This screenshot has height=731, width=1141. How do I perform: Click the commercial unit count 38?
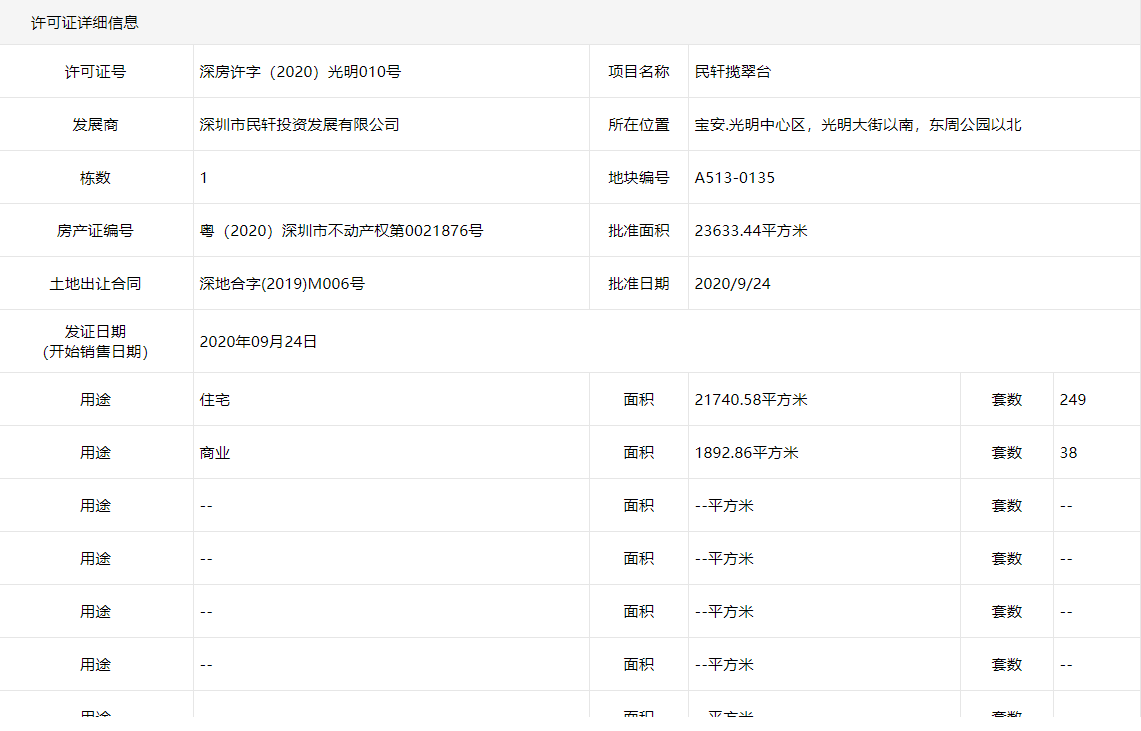tap(1066, 452)
